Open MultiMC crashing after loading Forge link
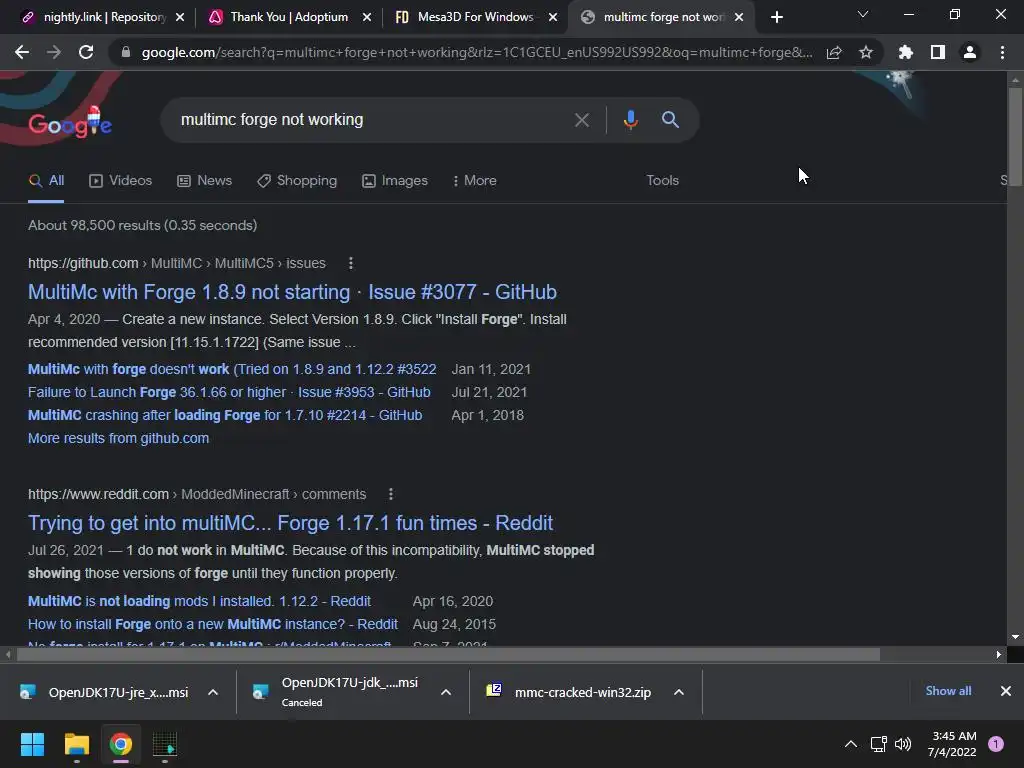 tap(225, 415)
